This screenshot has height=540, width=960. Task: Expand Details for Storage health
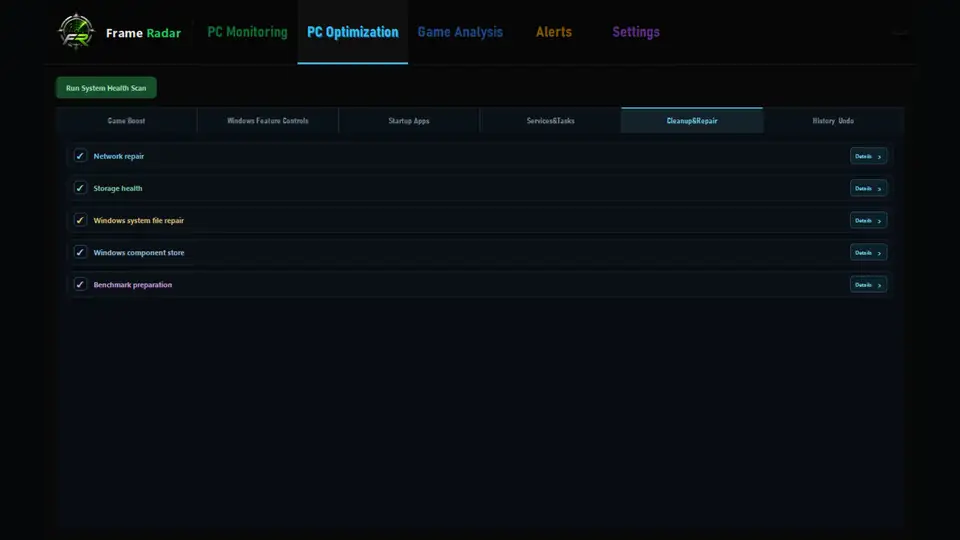coord(868,188)
